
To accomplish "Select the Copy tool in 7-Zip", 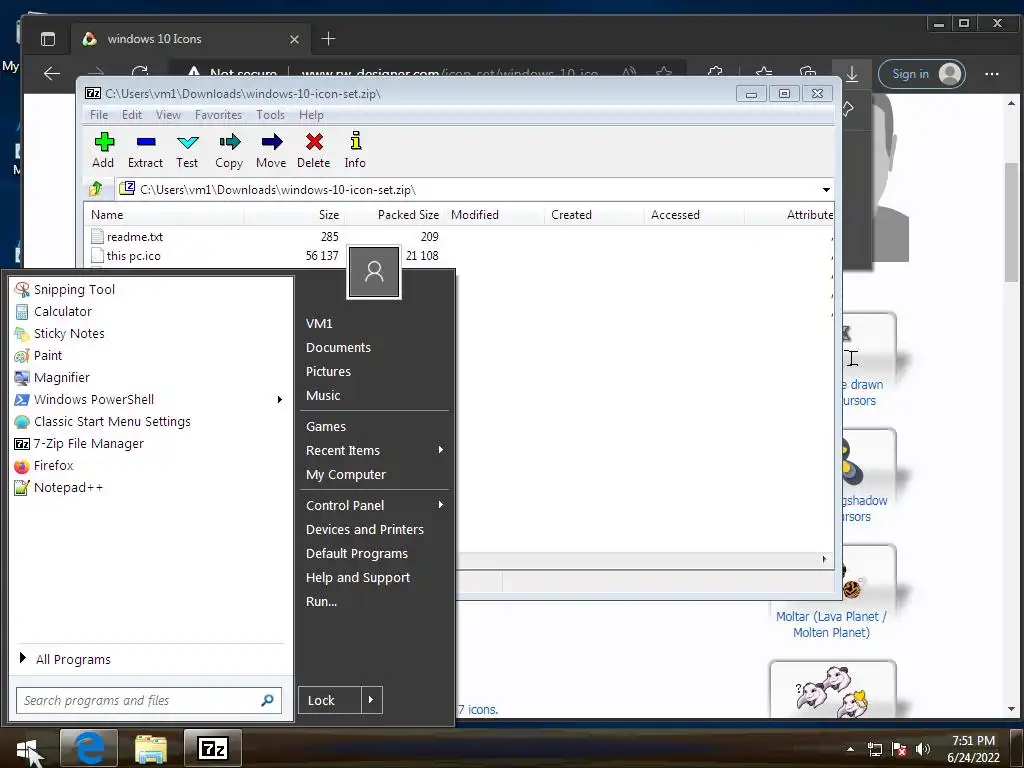I will click(x=229, y=150).
